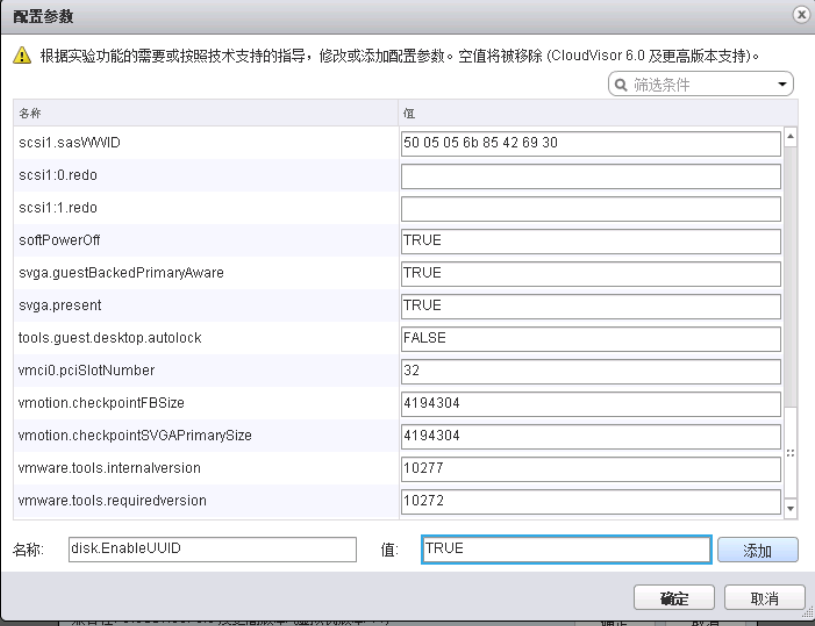
Task: Edit vmware.tools.requiredversion value field
Action: 590,501
